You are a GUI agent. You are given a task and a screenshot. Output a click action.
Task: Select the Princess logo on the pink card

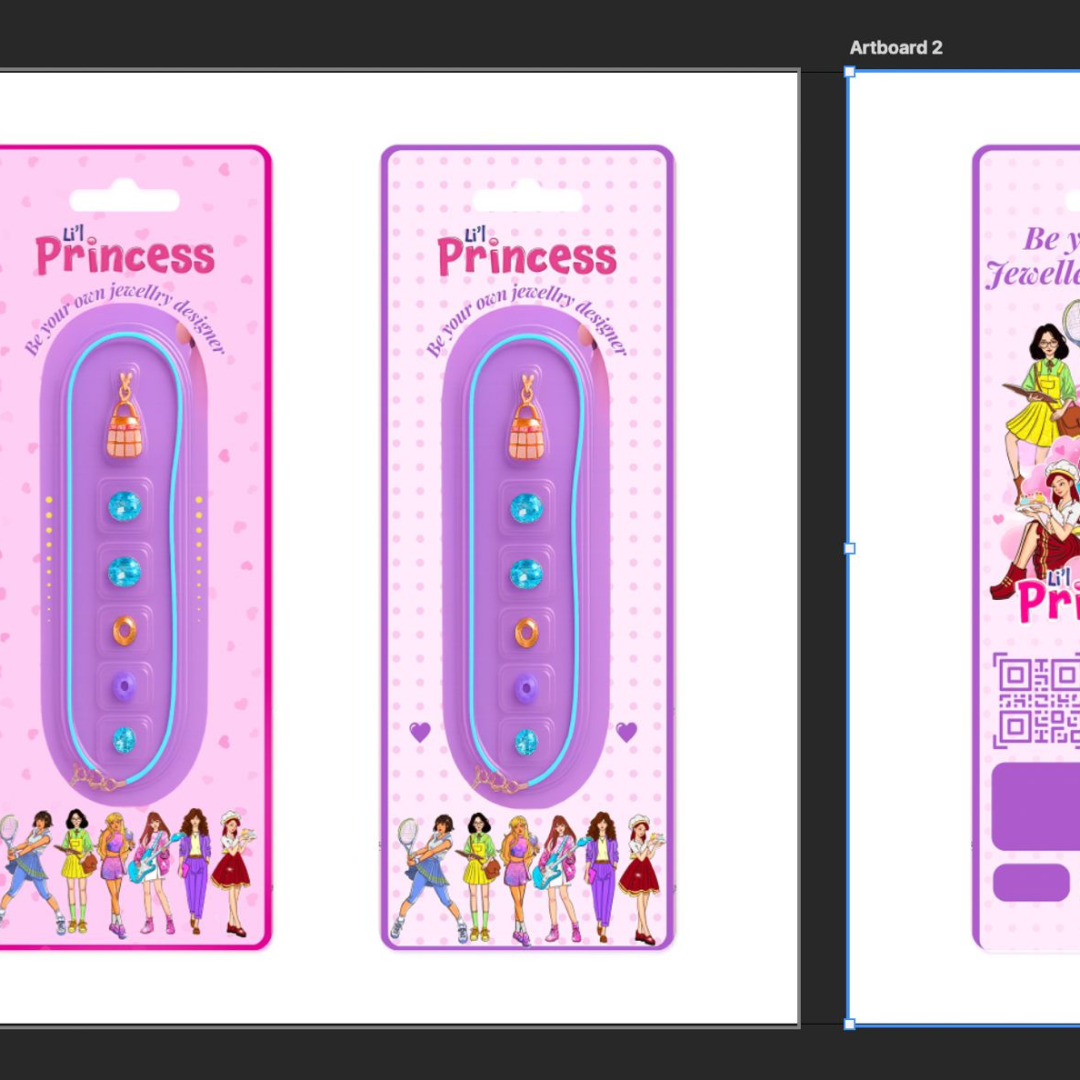(x=125, y=252)
